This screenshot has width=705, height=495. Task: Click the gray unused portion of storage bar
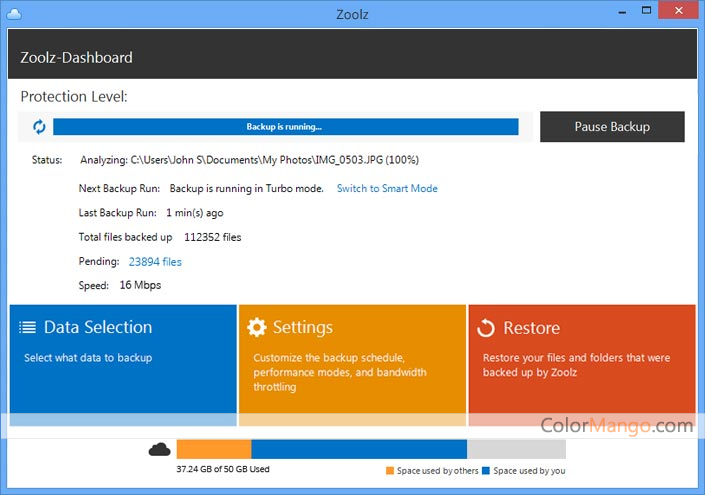pyautogui.click(x=516, y=449)
